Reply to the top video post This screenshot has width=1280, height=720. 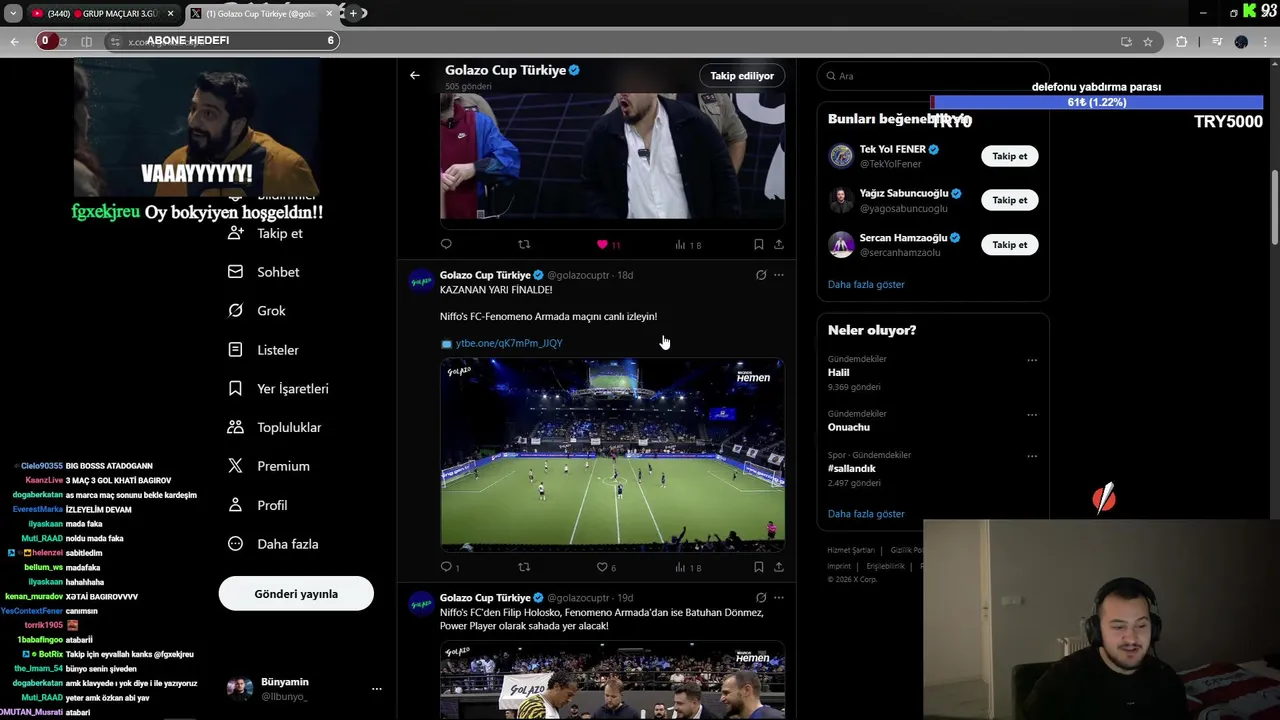click(x=446, y=244)
